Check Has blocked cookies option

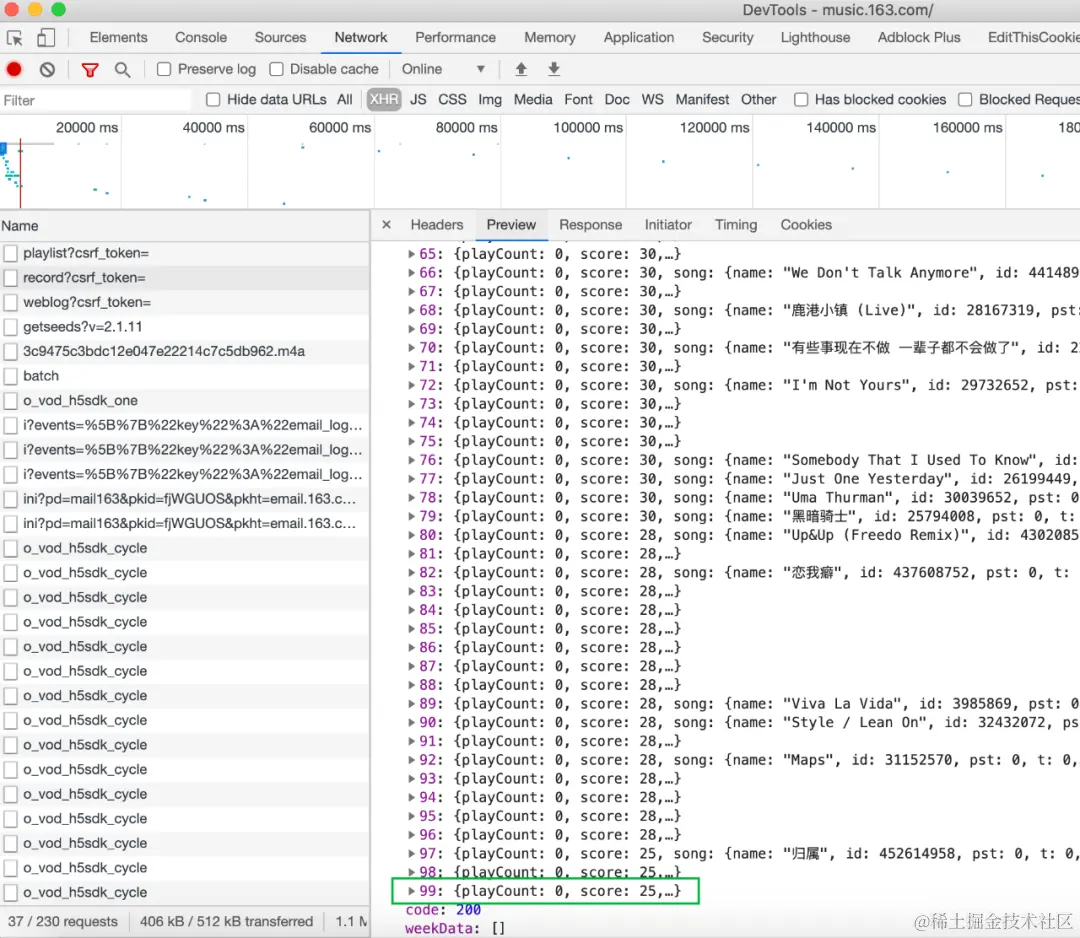[x=801, y=99]
